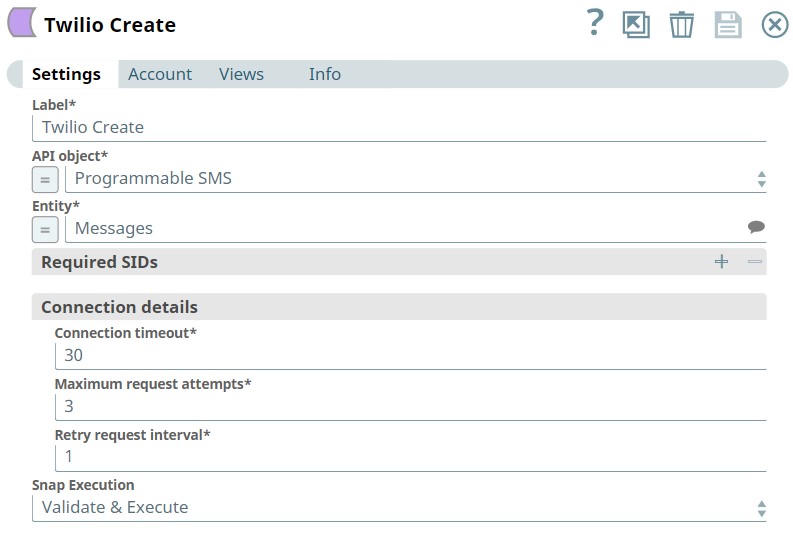
Task: Open the Info tab
Action: point(325,74)
